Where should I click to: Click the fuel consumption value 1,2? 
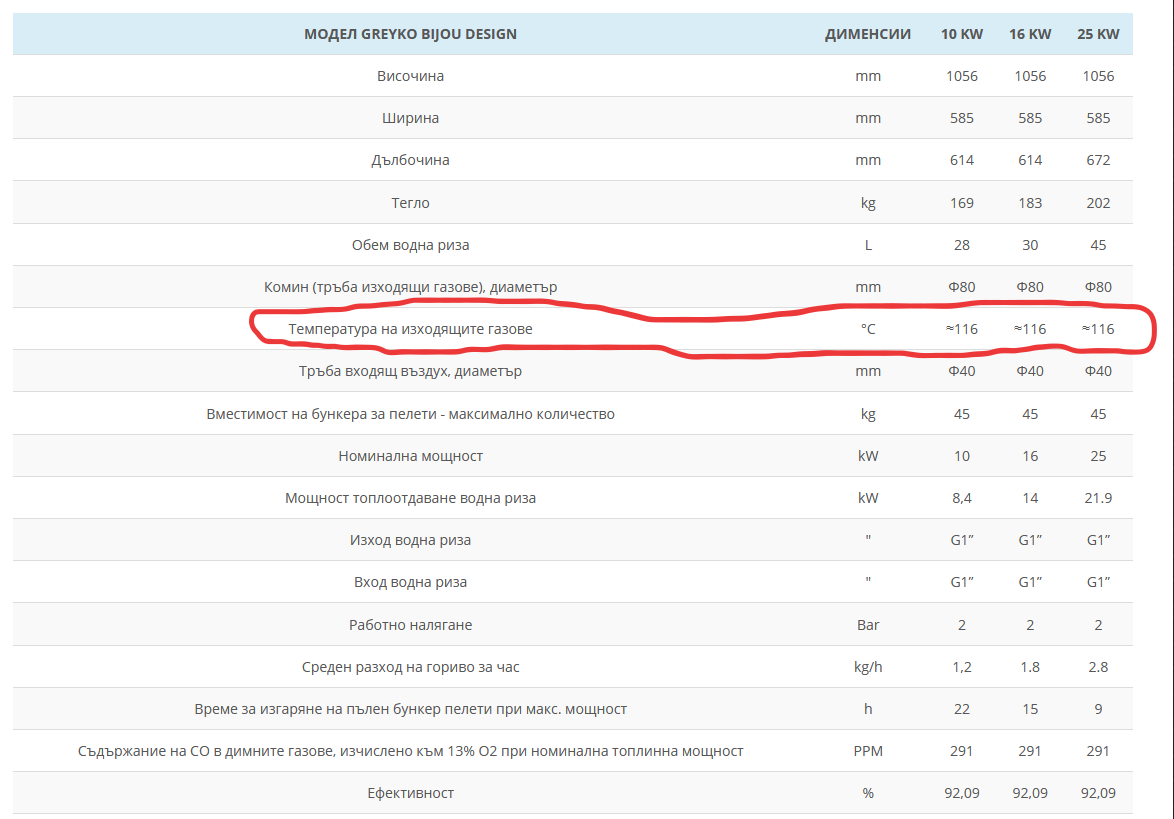click(x=961, y=666)
